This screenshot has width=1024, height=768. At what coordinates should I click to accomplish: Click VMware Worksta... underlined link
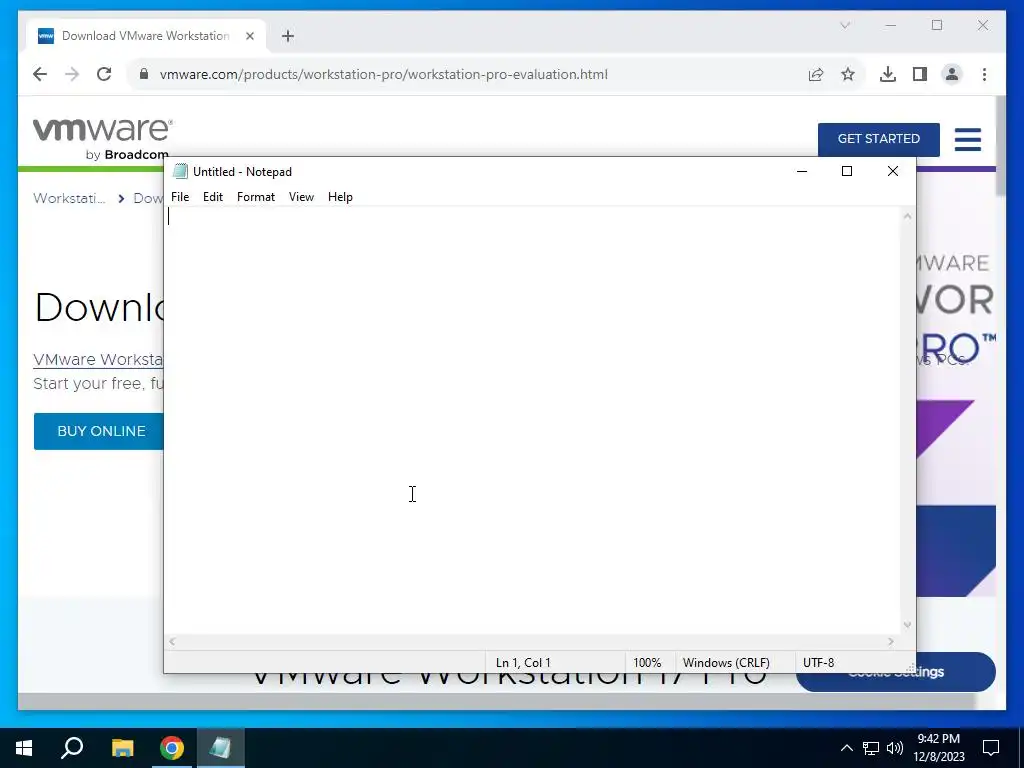(x=98, y=360)
